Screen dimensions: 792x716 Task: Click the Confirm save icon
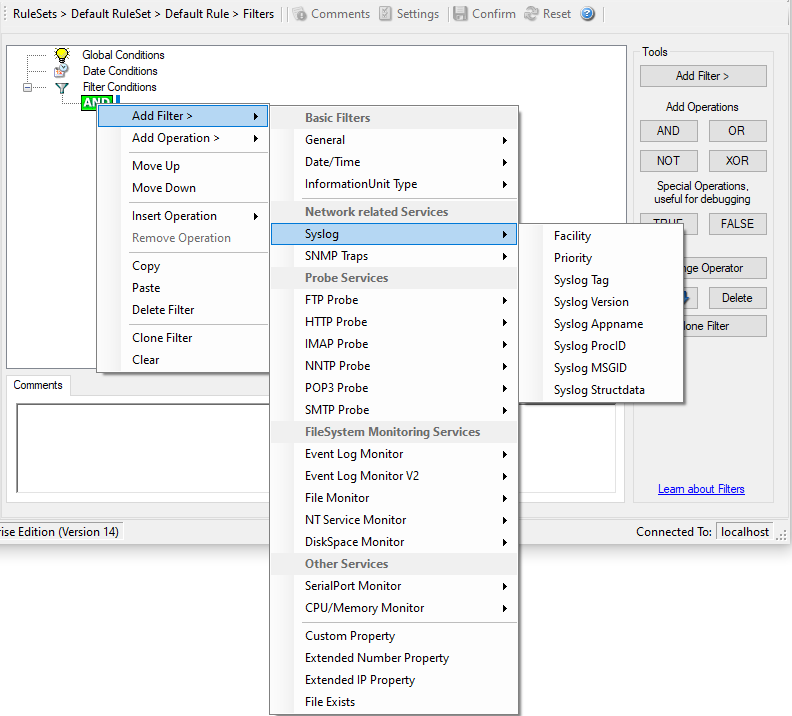tap(460, 14)
